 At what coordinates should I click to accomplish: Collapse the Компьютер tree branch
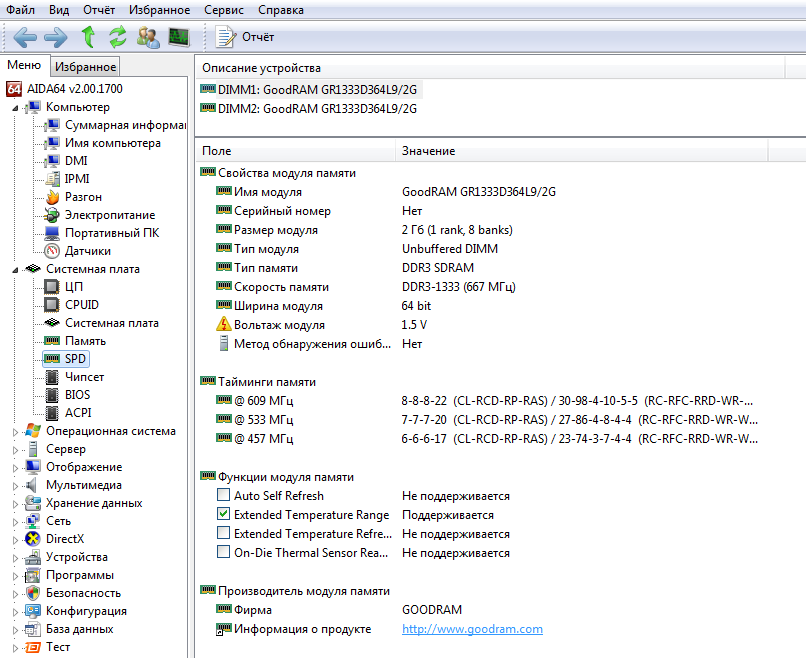click(x=15, y=108)
